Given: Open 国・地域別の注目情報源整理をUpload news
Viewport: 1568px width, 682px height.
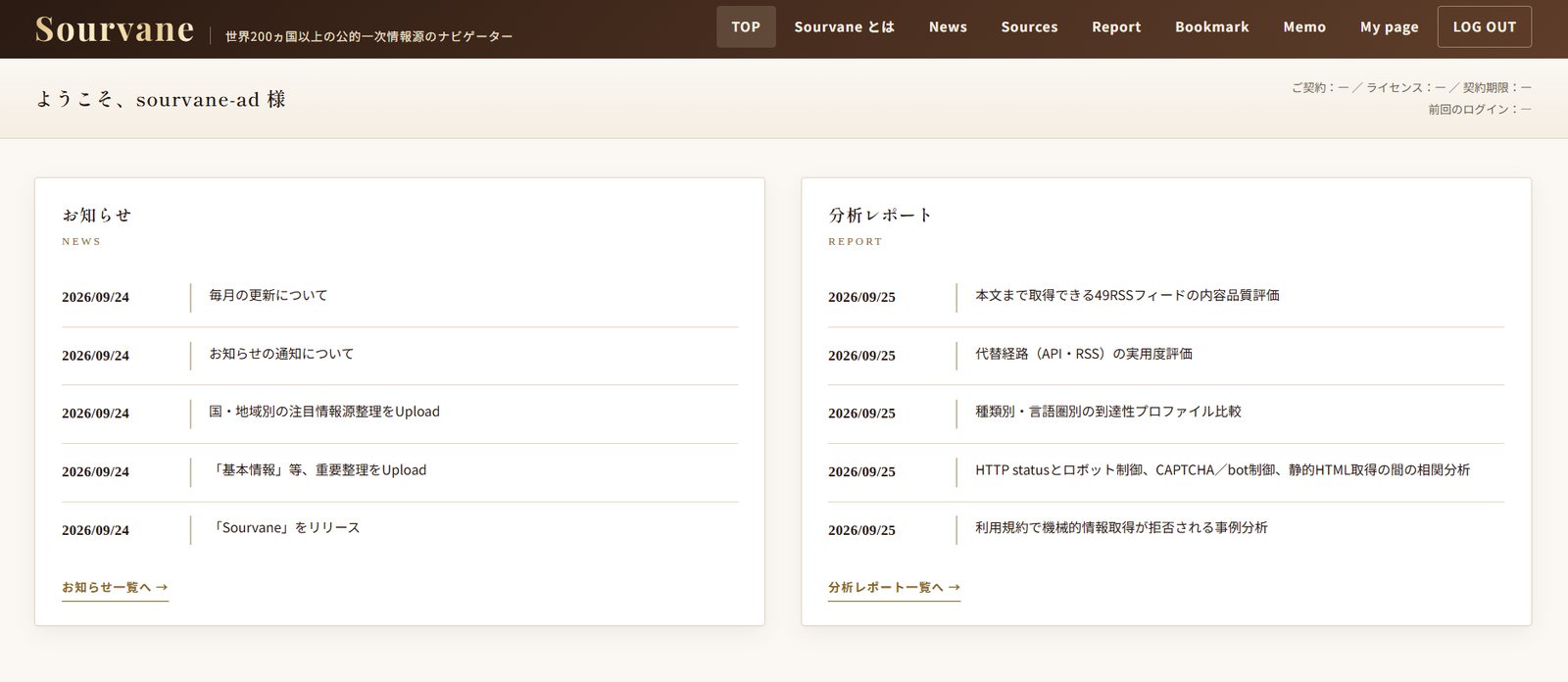Looking at the screenshot, I should [x=324, y=412].
